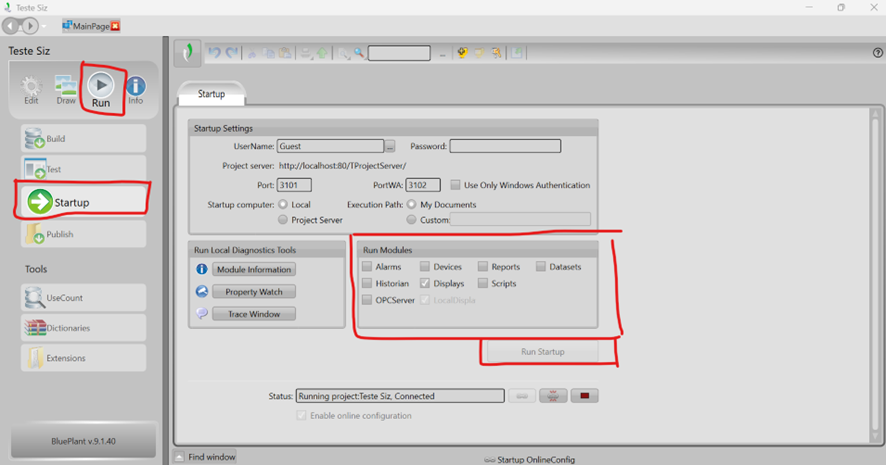Enable the Alarms module checkbox

367,267
